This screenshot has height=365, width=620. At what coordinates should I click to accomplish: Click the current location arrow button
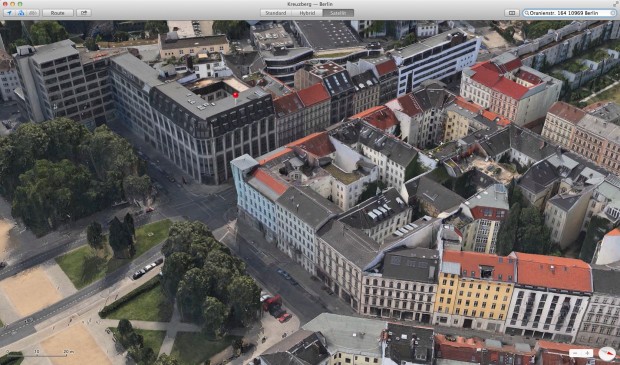[9, 13]
